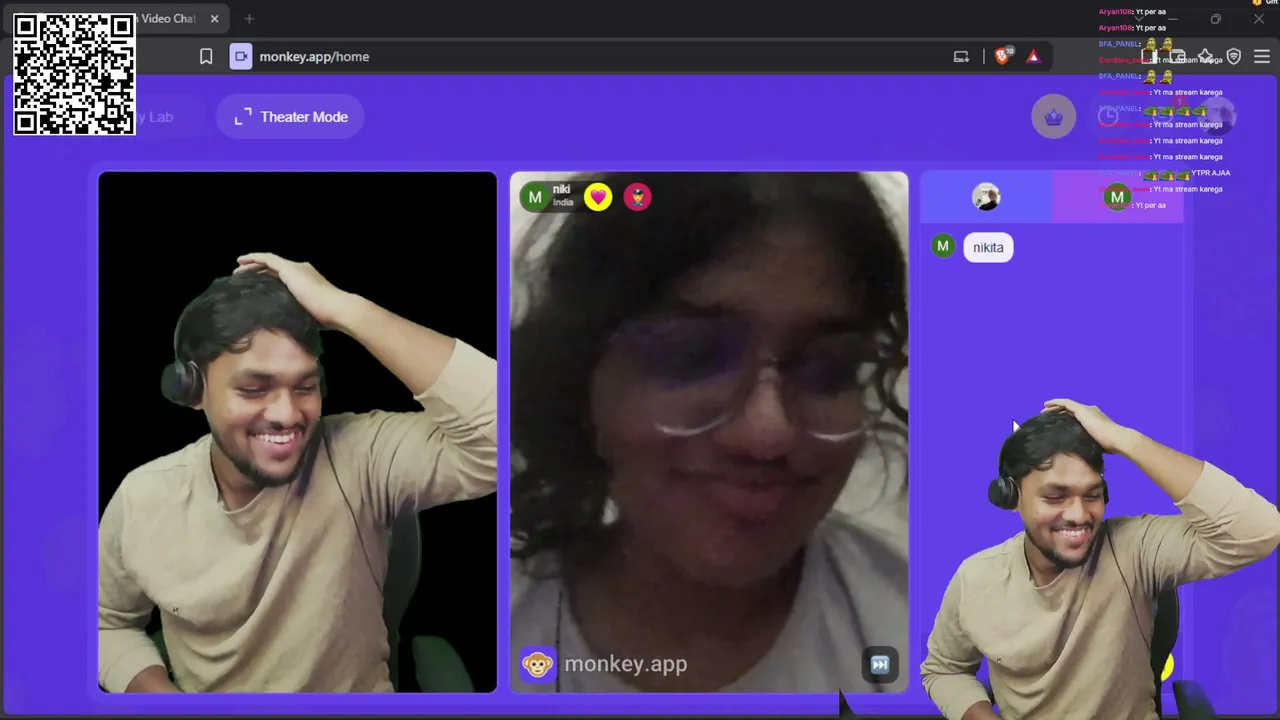Open the premium crown icon
Image resolution: width=1280 pixels, height=720 pixels.
click(x=1053, y=117)
